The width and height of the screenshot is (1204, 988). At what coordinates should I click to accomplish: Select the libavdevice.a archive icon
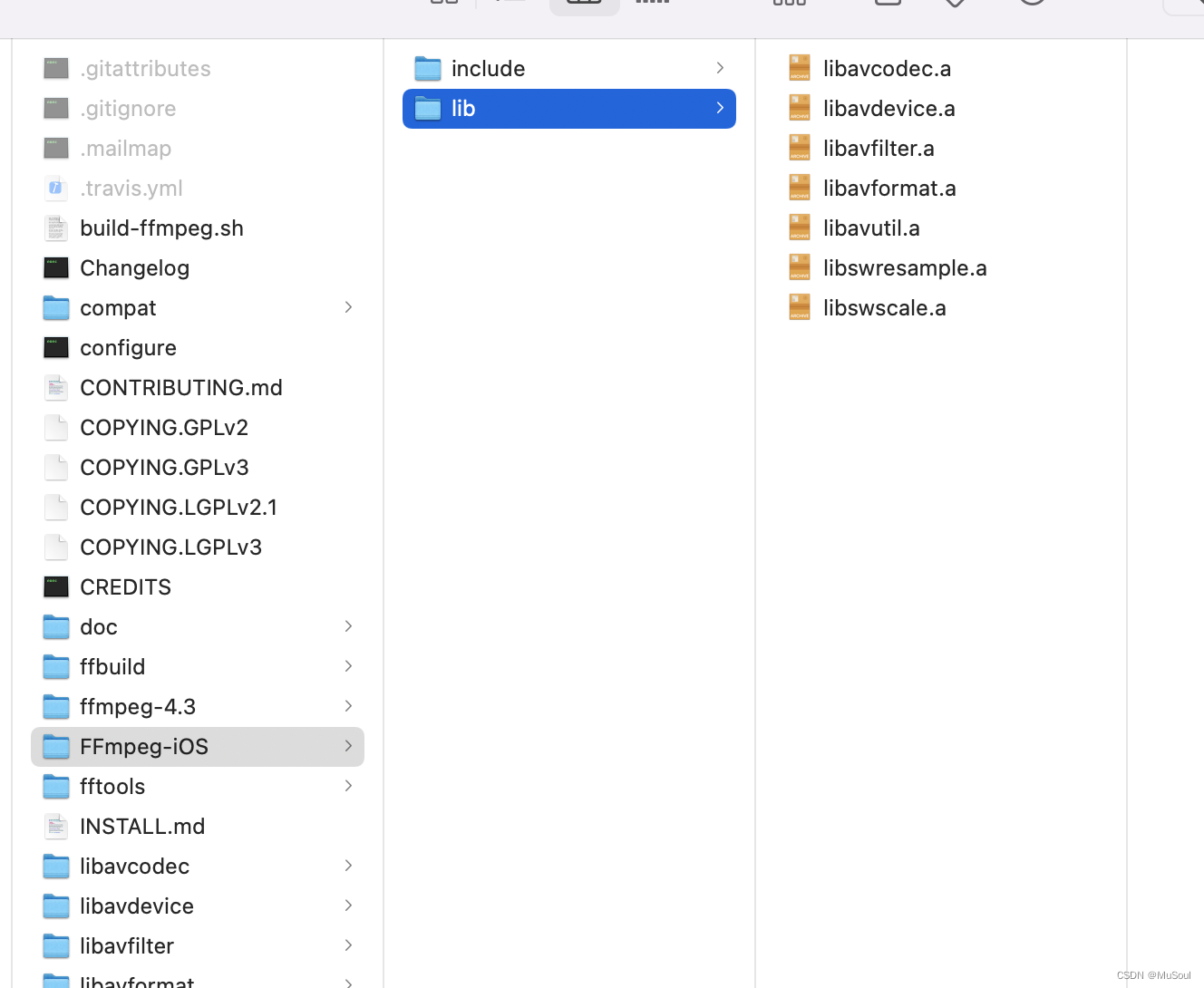800,108
